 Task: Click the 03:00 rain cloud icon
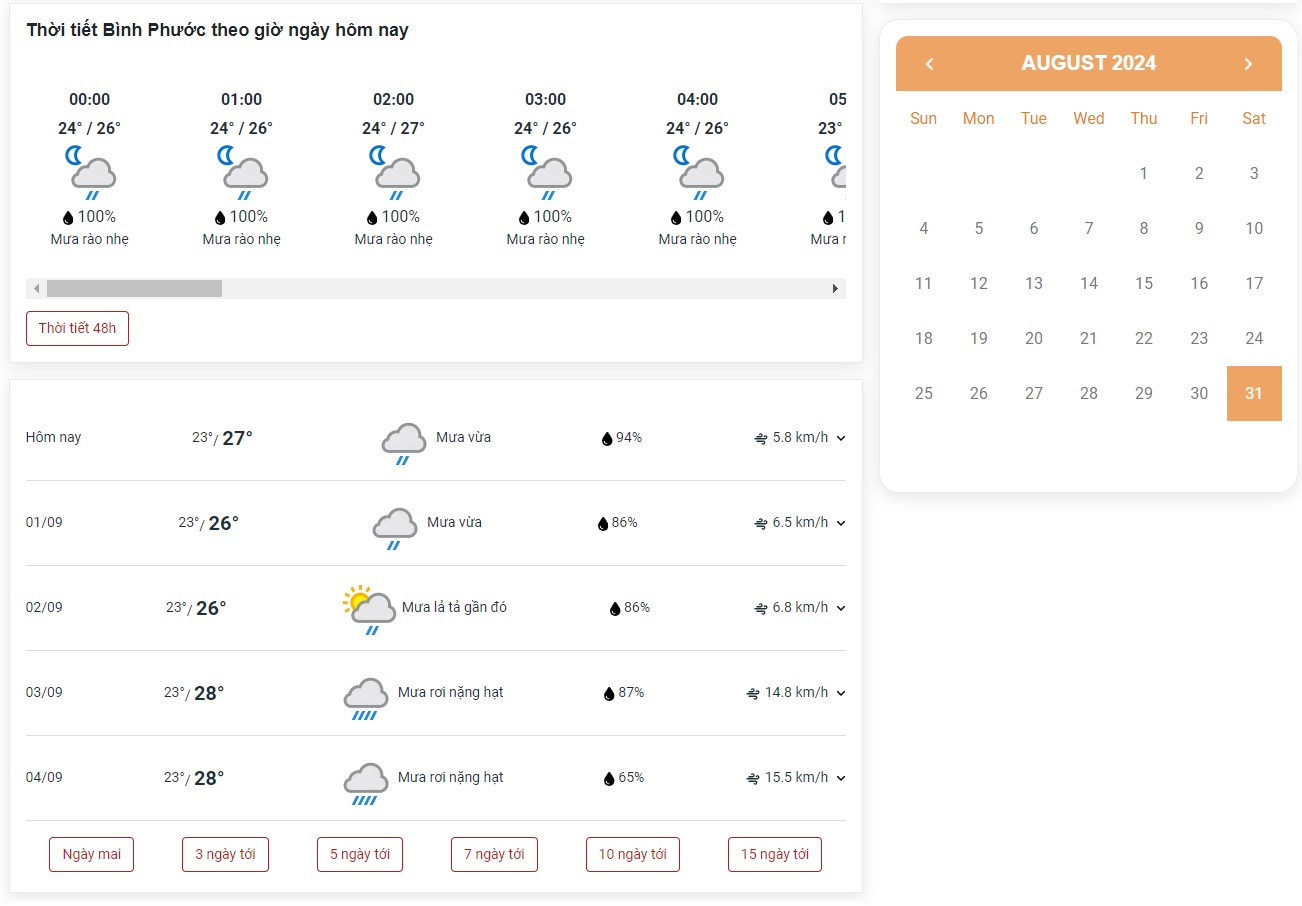coord(546,172)
